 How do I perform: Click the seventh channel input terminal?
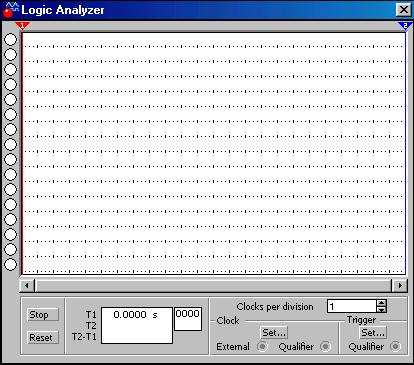click(10, 129)
